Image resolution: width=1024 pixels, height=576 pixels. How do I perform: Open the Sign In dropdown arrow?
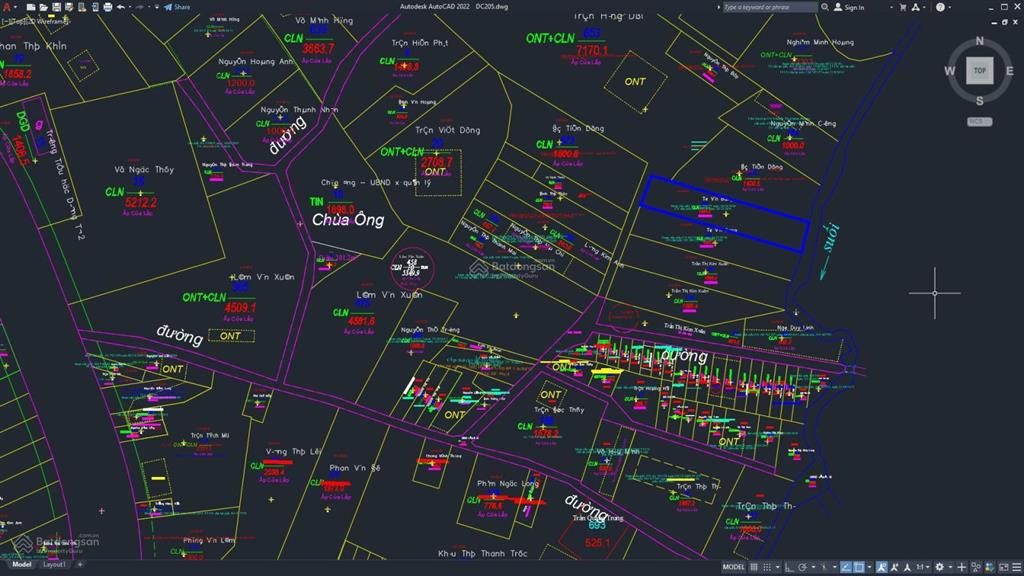891,7
